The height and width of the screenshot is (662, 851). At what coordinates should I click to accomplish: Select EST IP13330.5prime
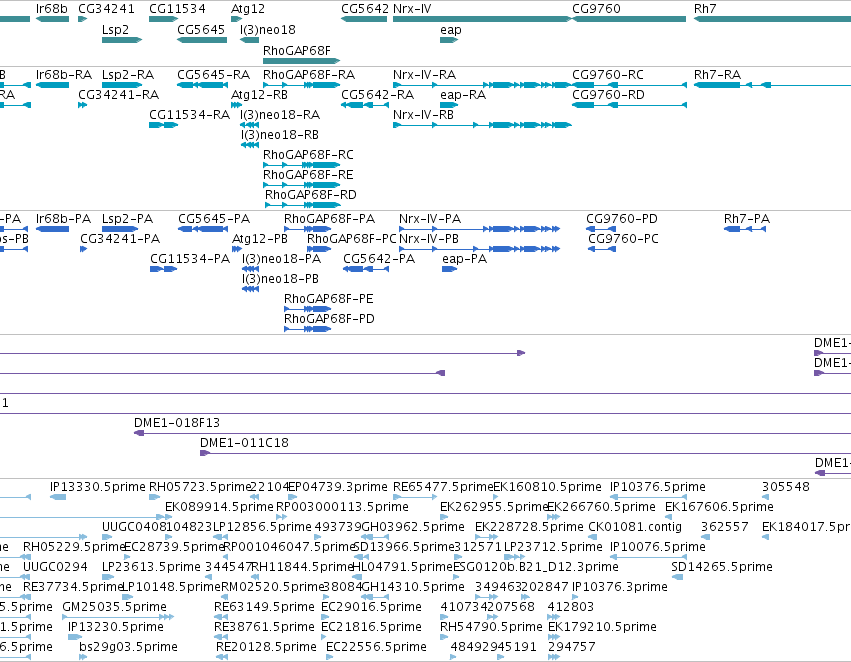click(98, 487)
